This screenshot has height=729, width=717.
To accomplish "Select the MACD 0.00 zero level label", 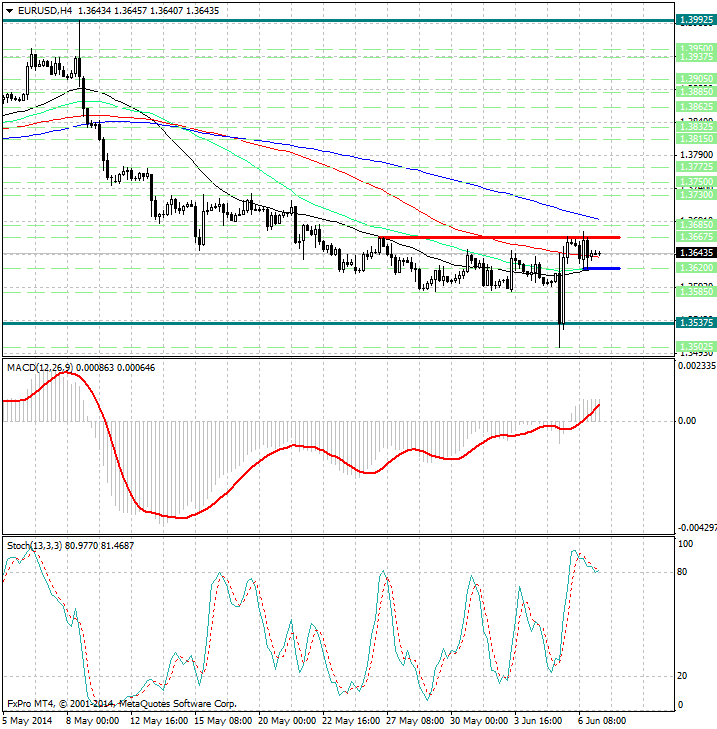I will coord(687,421).
